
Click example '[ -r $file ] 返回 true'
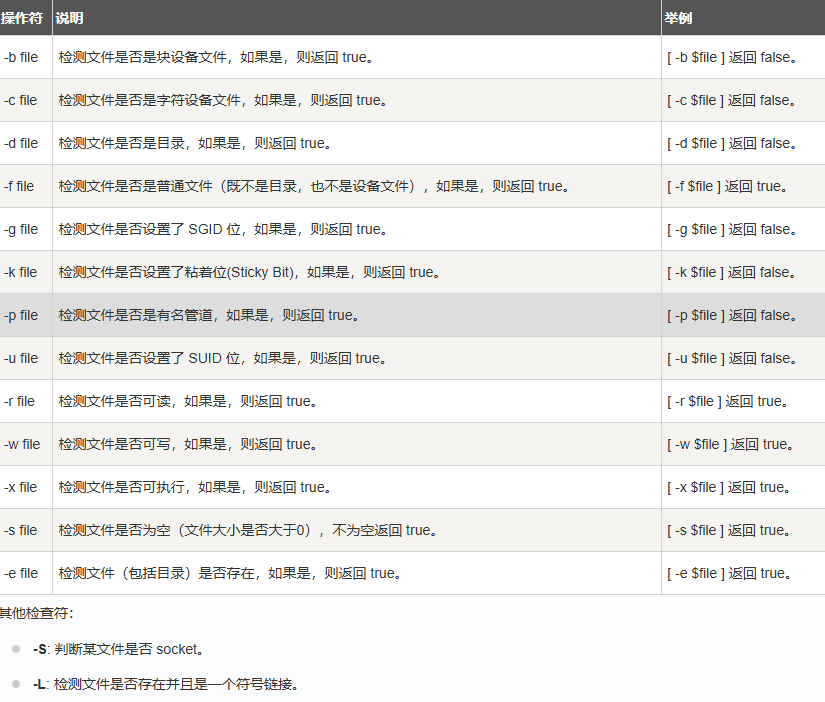point(729,401)
